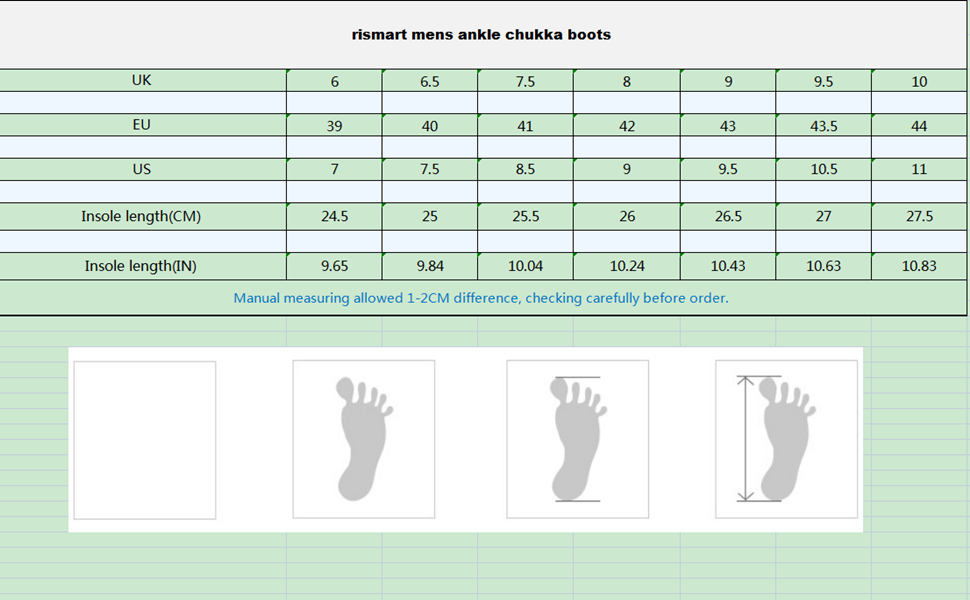Click UK size cell '8'
Viewport: 970px width, 600px height.
pyautogui.click(x=627, y=81)
